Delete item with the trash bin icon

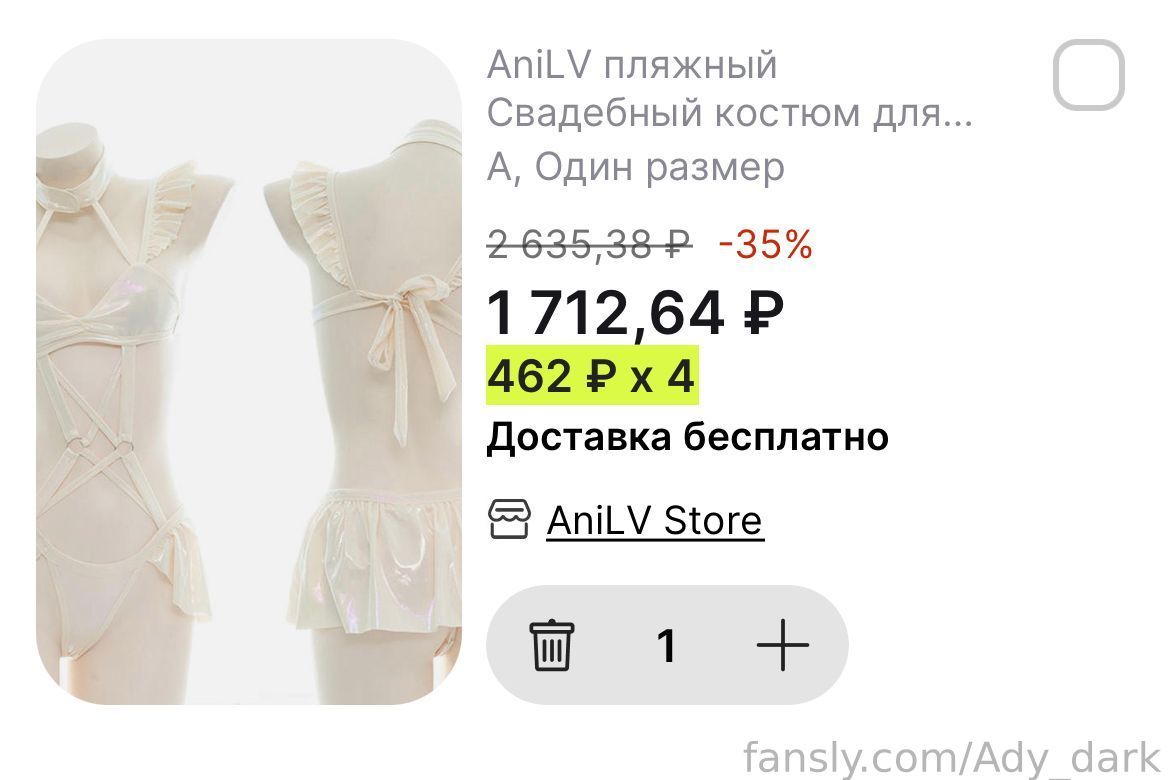coord(552,645)
